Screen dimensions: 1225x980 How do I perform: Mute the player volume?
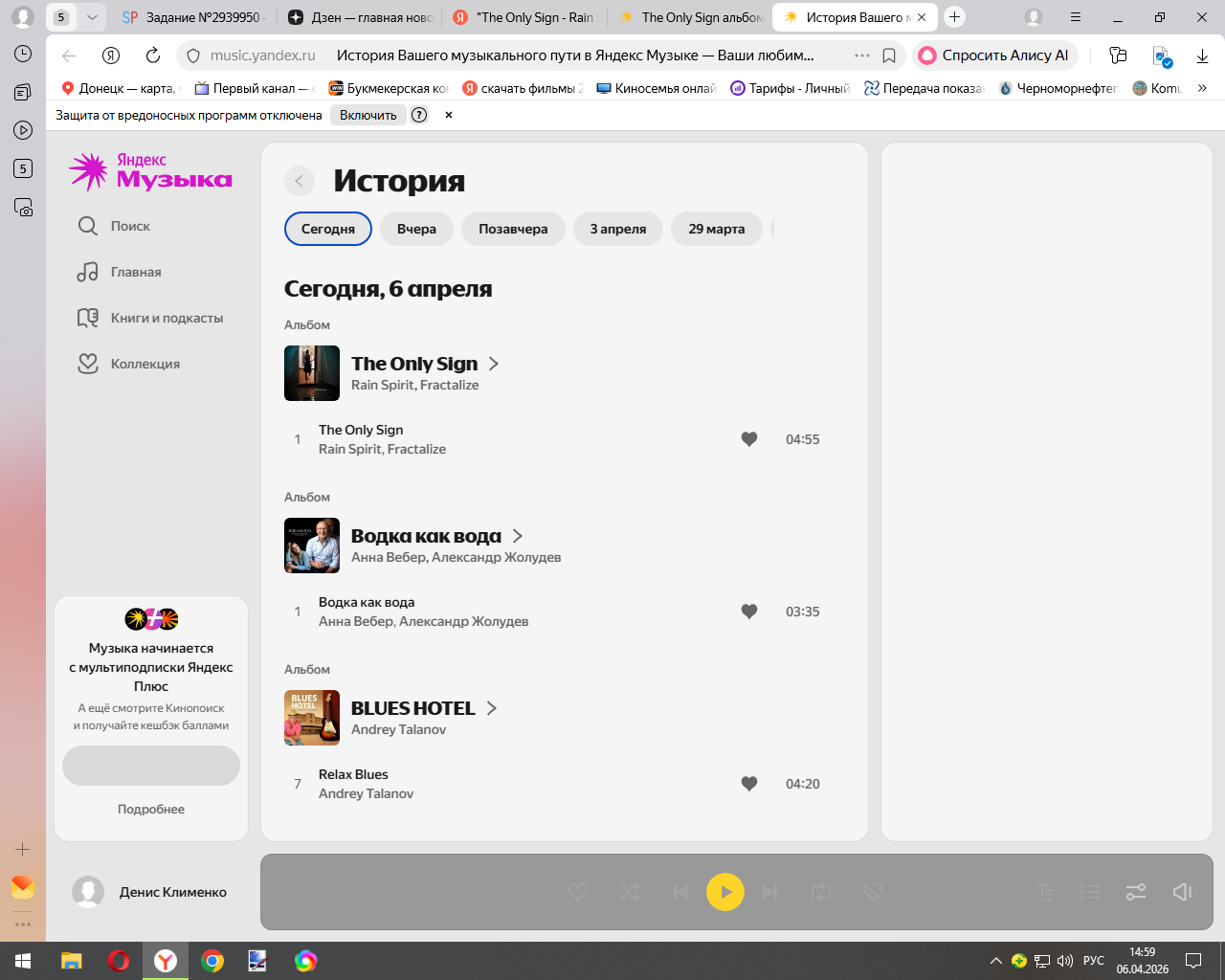pyautogui.click(x=1182, y=892)
